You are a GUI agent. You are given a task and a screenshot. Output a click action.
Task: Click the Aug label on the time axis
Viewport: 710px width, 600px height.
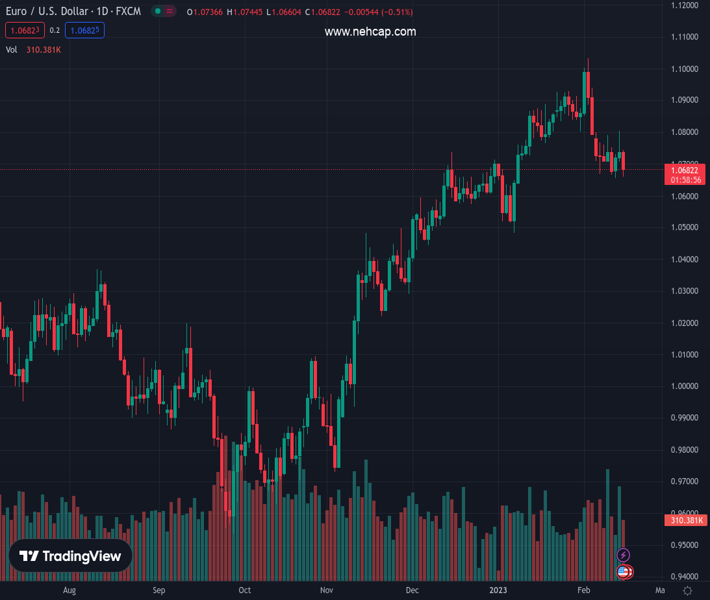coord(69,590)
